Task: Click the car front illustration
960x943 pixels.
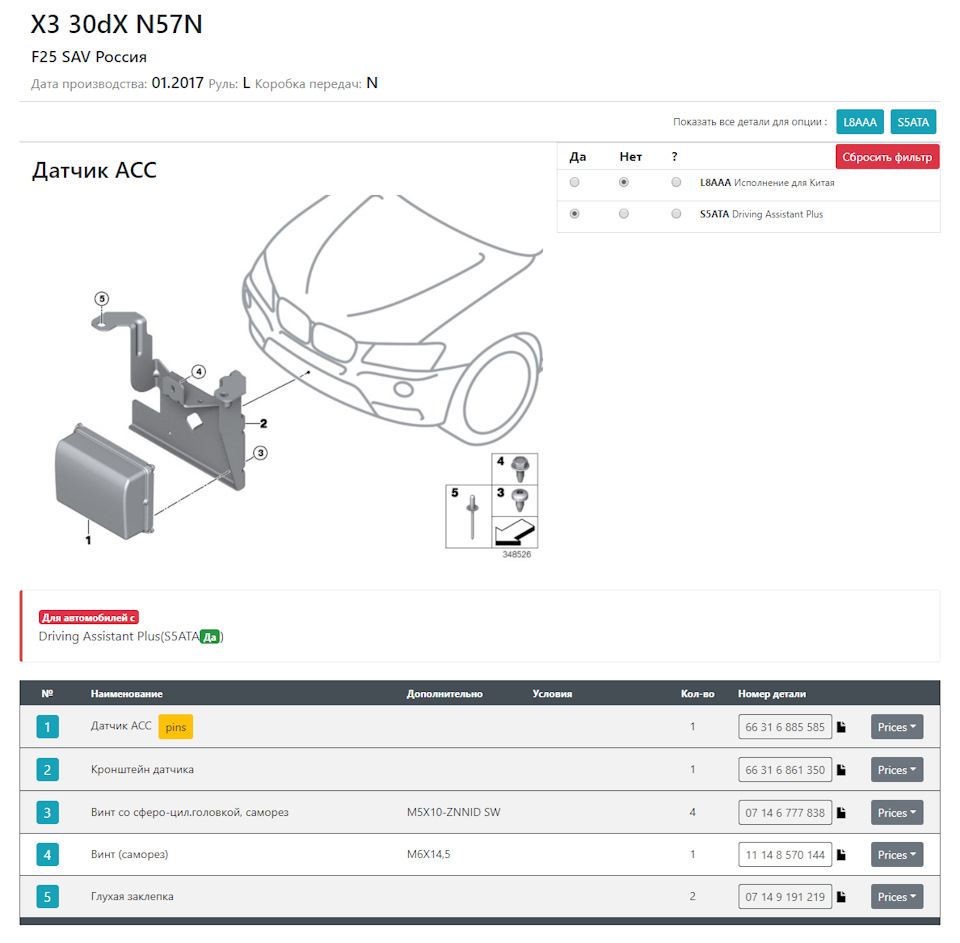Action: pos(392,318)
